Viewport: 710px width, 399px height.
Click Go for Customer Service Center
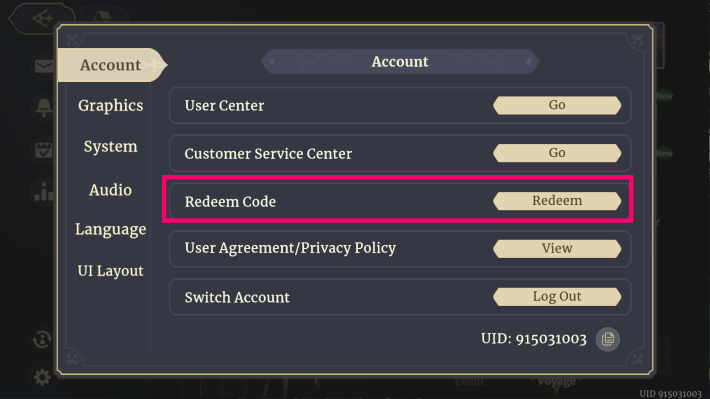pyautogui.click(x=557, y=153)
